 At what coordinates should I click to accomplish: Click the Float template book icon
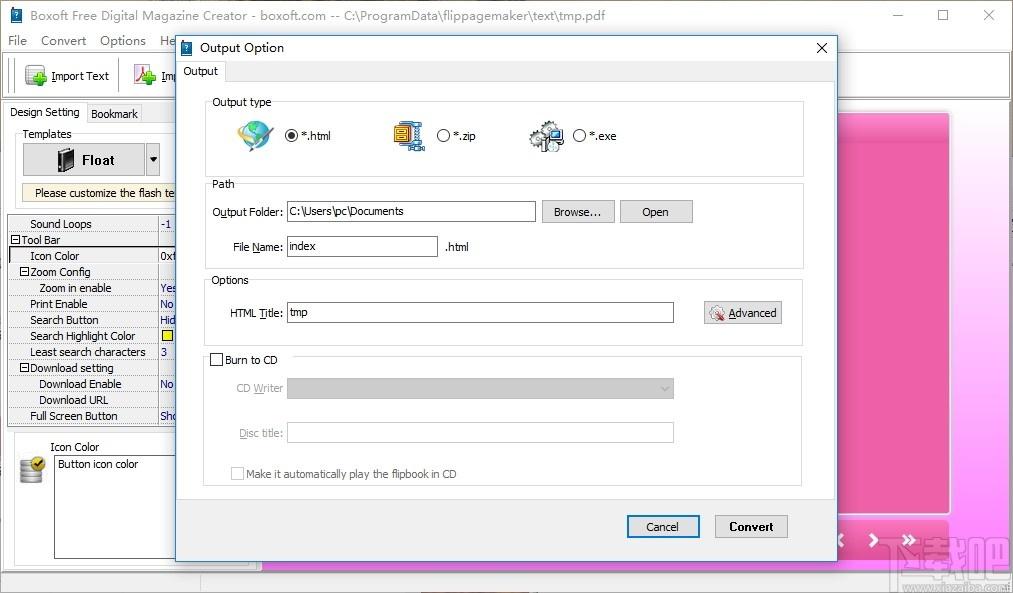click(x=66, y=160)
